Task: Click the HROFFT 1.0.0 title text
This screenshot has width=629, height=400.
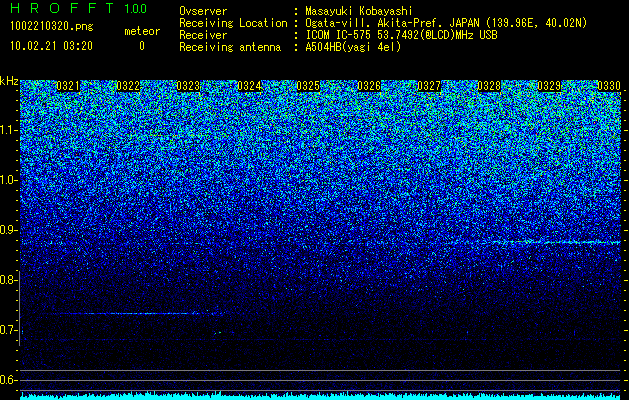Action: [x=78, y=8]
